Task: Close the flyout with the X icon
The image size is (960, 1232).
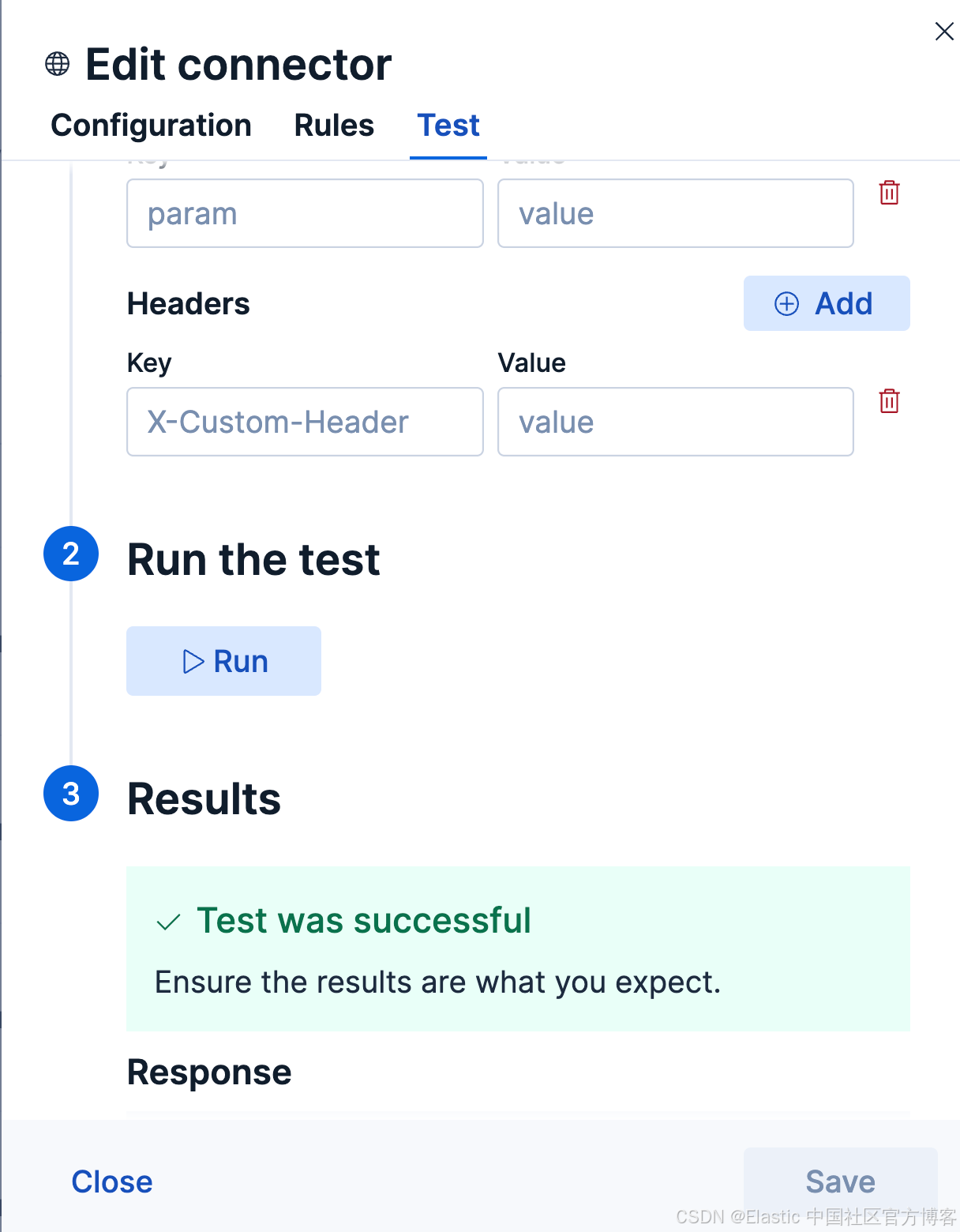Action: (x=943, y=32)
